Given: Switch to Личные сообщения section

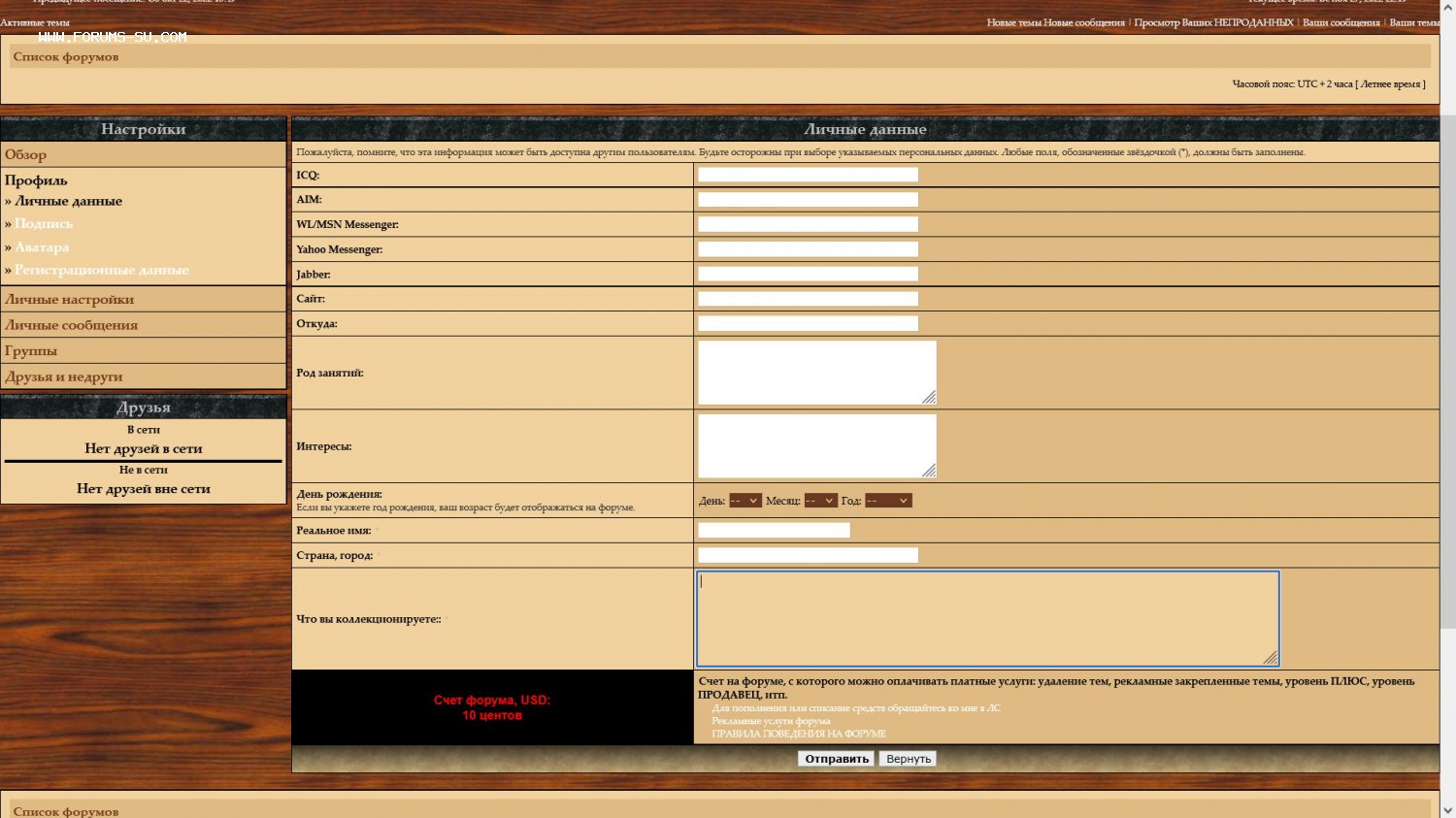Looking at the screenshot, I should point(72,325).
